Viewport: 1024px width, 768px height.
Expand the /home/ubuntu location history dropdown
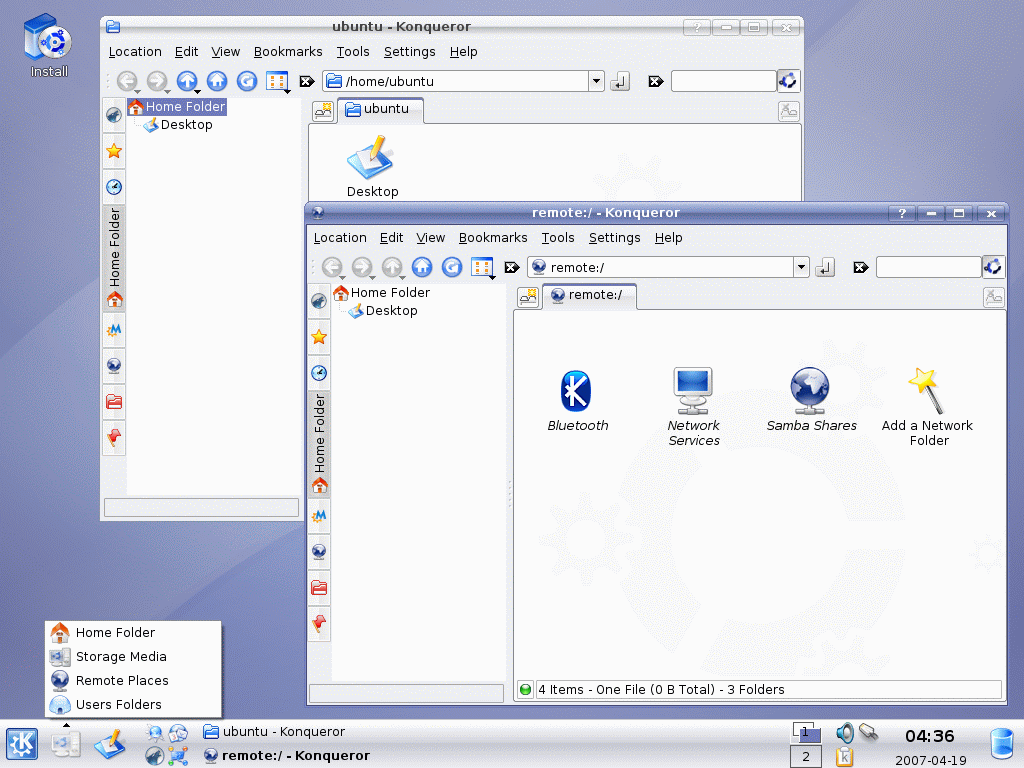pos(596,82)
